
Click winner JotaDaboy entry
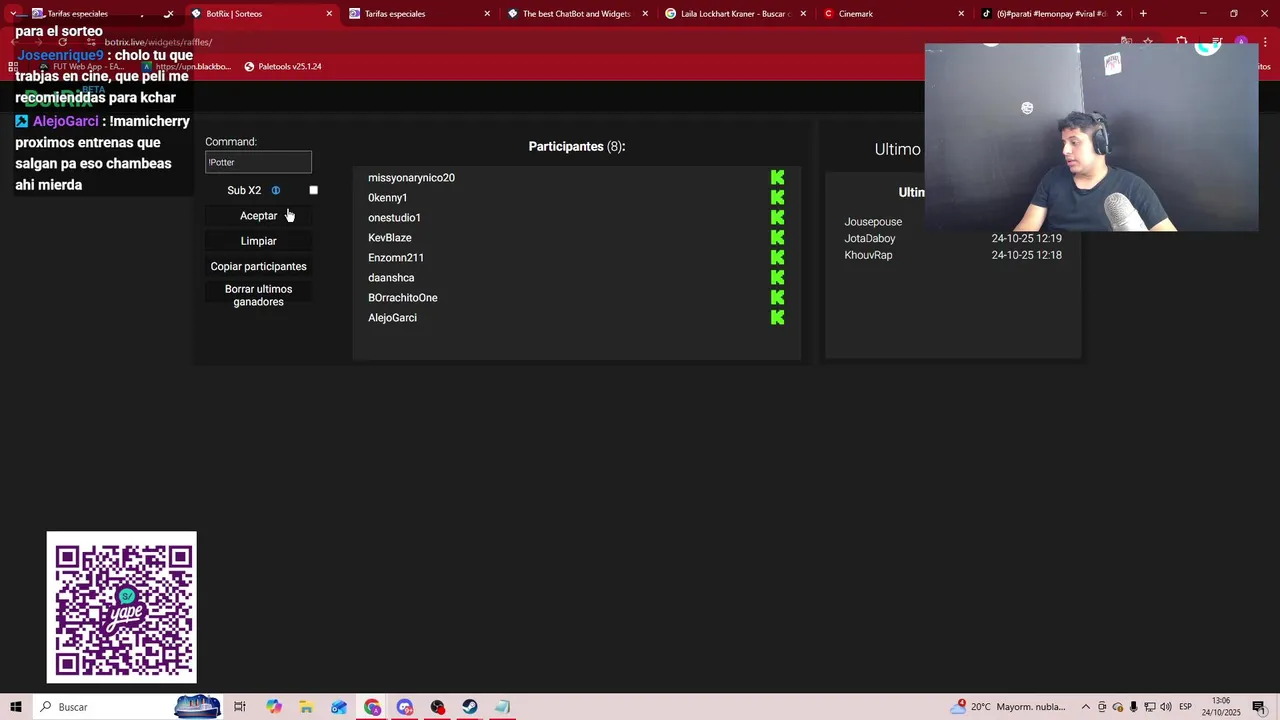[x=870, y=239]
